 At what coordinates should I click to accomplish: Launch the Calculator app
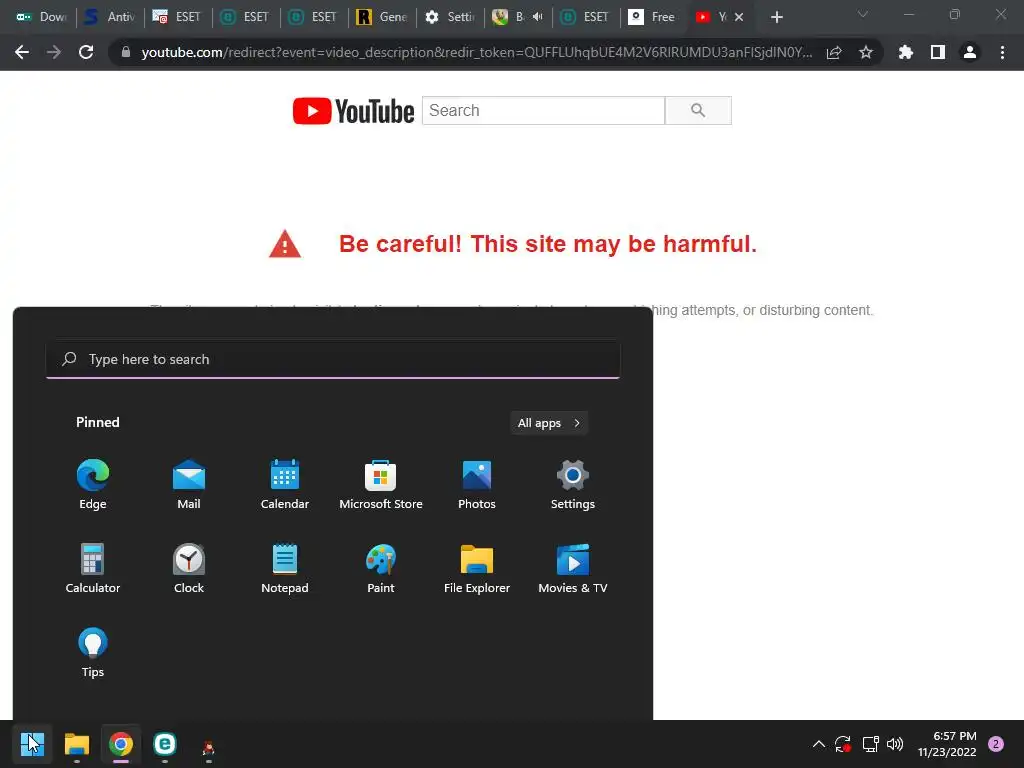[93, 568]
